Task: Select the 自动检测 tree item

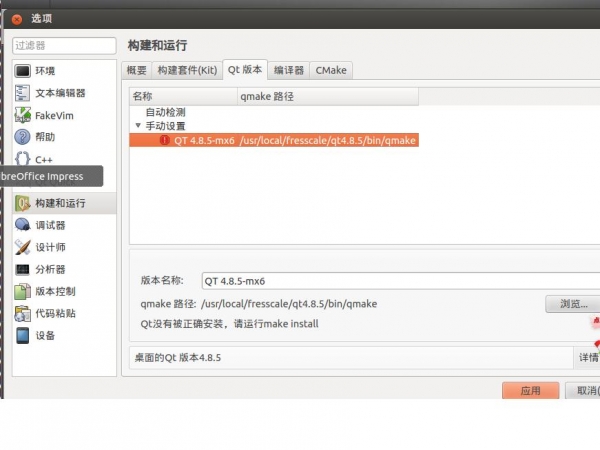Action: pyautogui.click(x=165, y=112)
